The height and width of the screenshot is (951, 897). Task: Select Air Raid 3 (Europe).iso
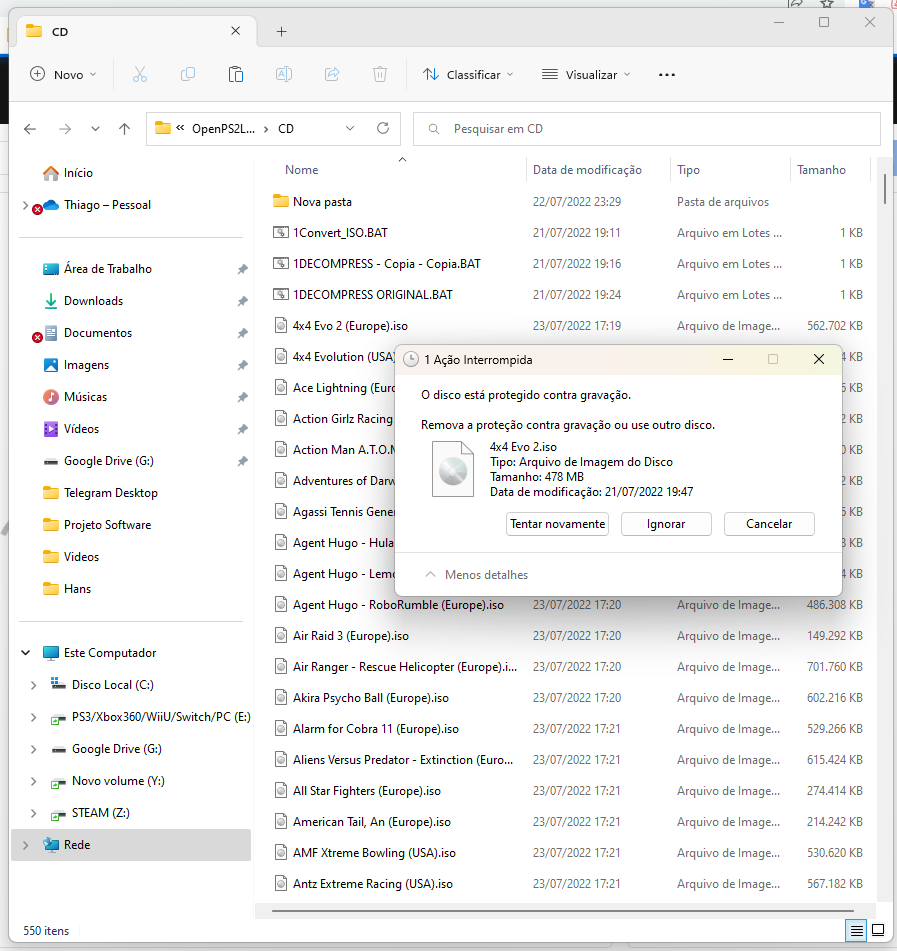coord(351,636)
